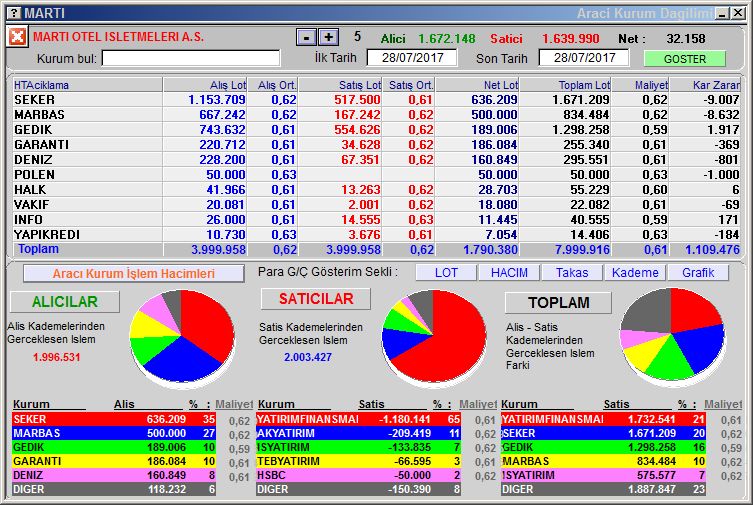Click the 2.003.427 sell-side volume value
753x505 pixels.
tap(307, 357)
